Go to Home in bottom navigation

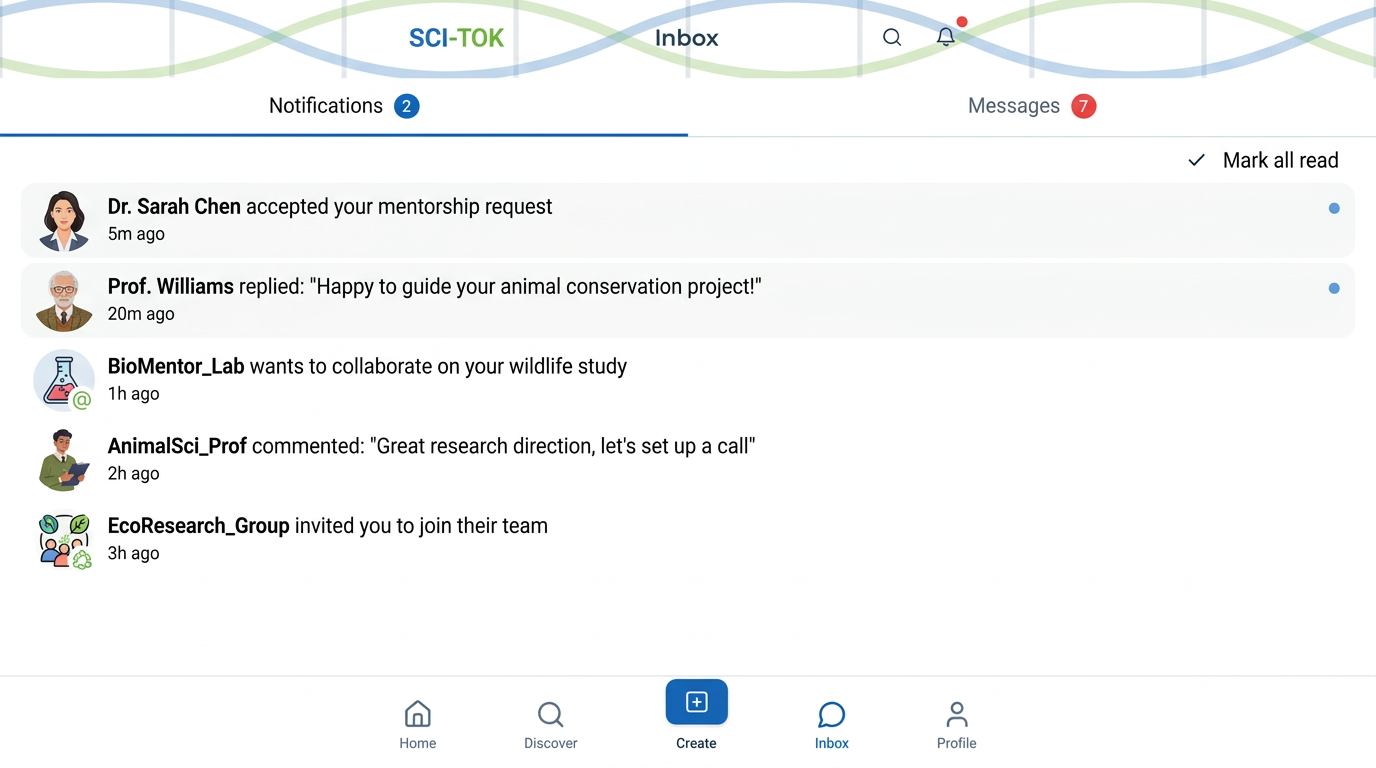[418, 725]
